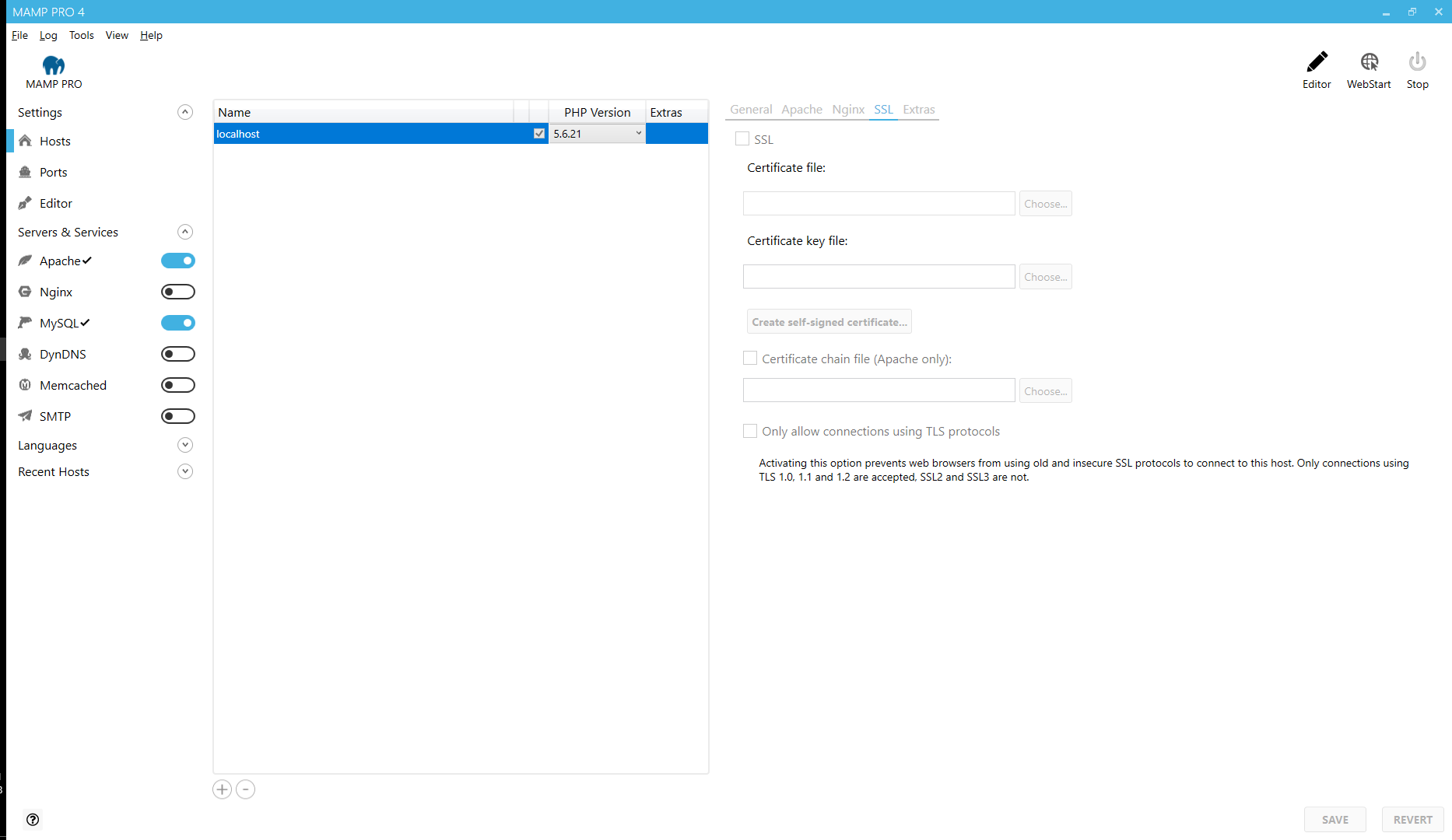Enable the Nginx toggle switch
Image resolution: width=1452 pixels, height=840 pixels.
pos(178,292)
